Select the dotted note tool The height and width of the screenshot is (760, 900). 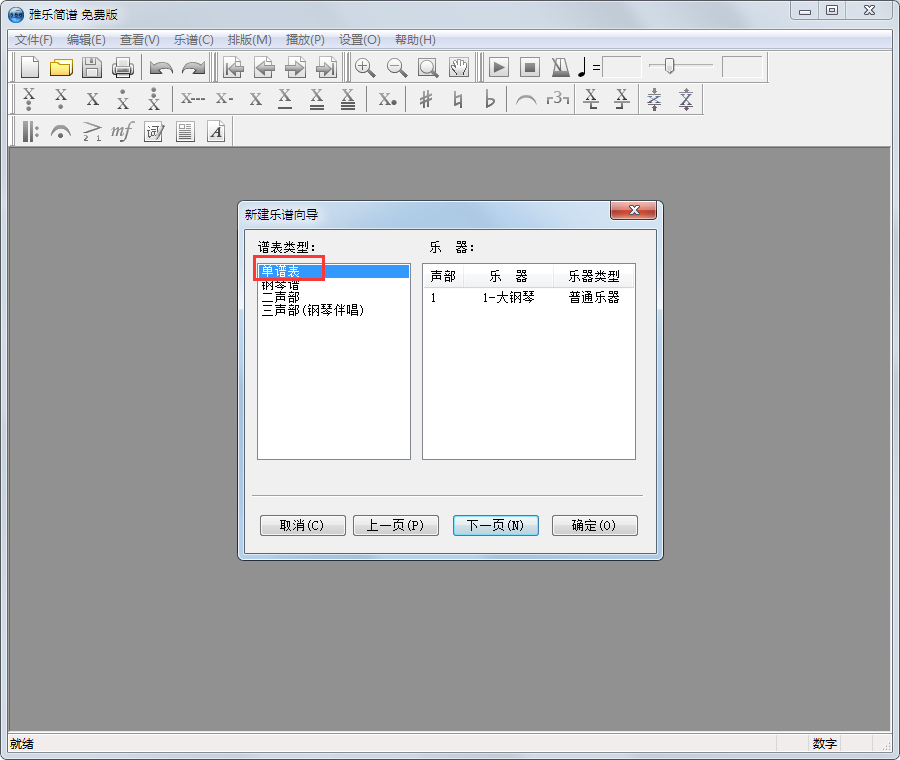tap(387, 99)
